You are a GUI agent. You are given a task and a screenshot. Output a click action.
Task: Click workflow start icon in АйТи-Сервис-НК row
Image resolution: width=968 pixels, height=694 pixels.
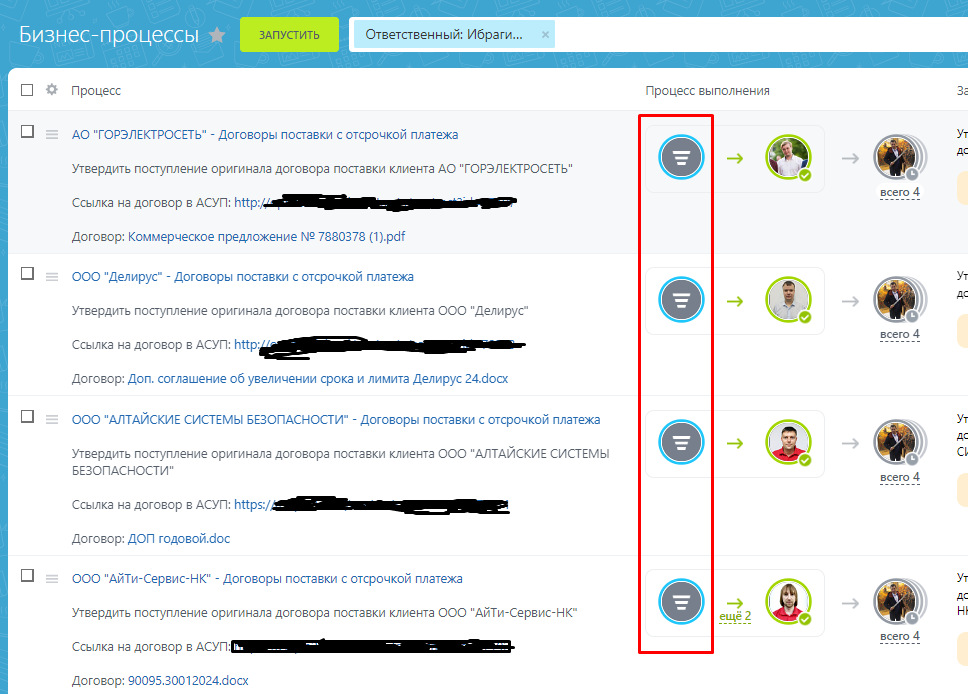[681, 601]
